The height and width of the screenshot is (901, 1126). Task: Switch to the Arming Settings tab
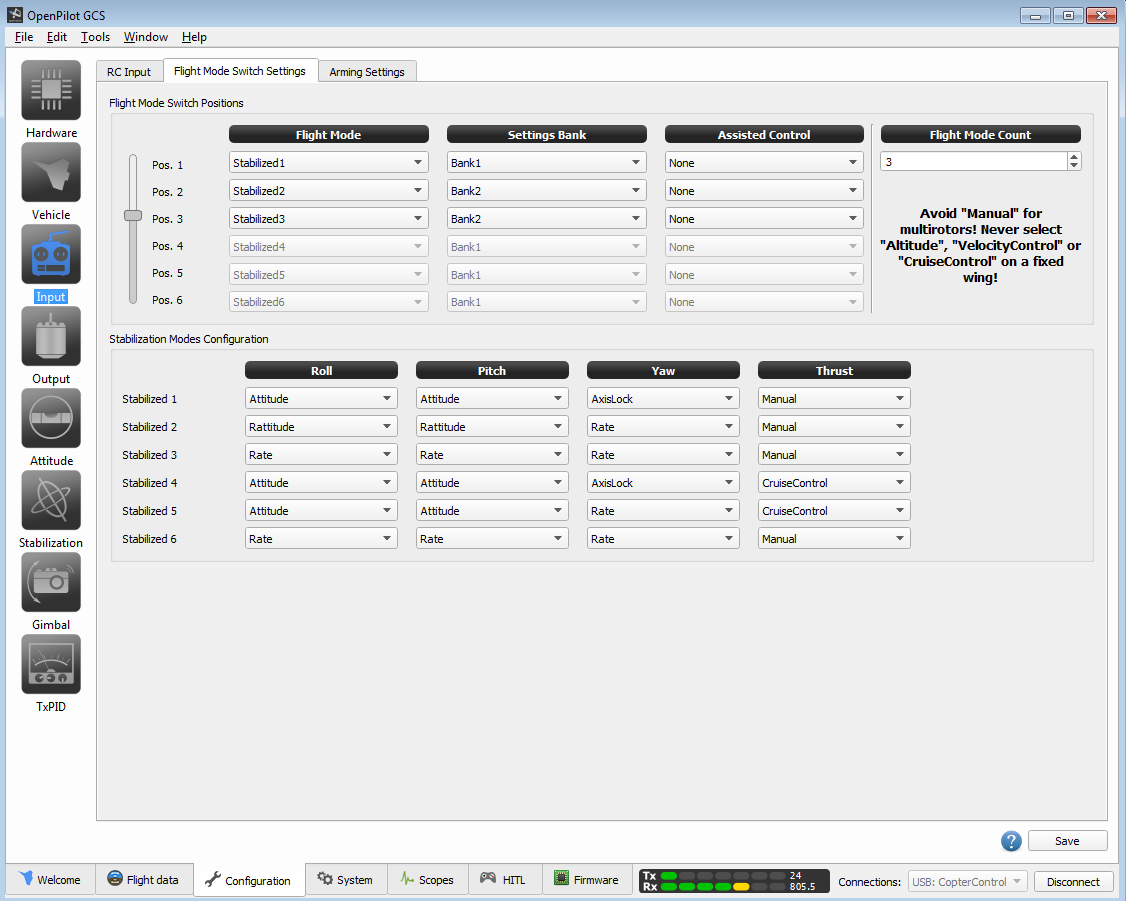pyautogui.click(x=367, y=72)
